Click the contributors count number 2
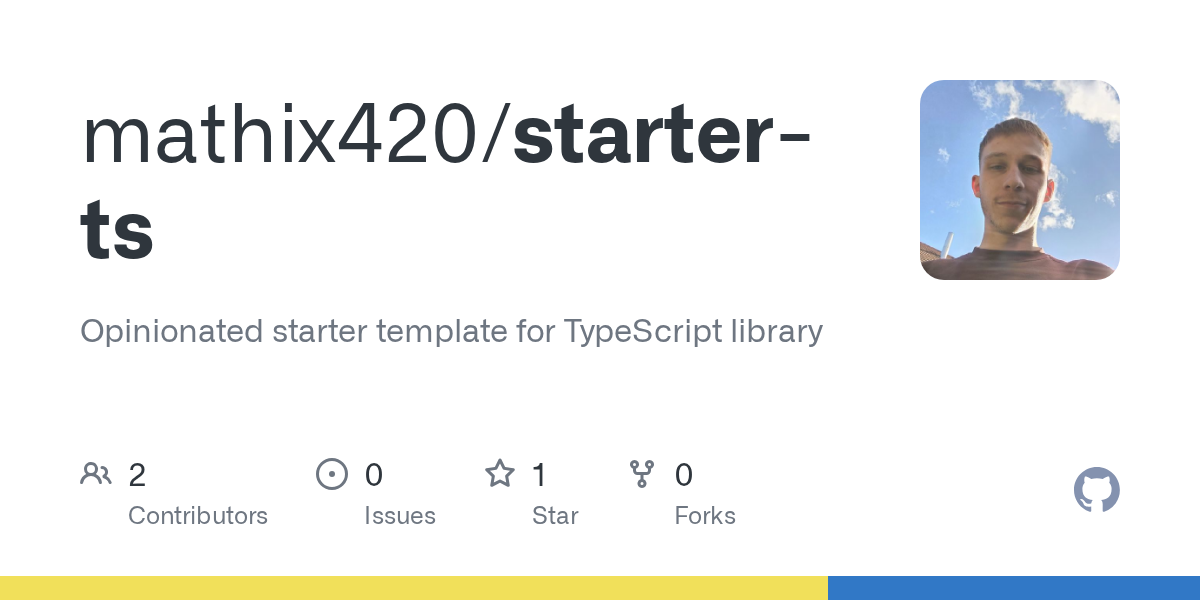1200x600 pixels. pos(137,475)
